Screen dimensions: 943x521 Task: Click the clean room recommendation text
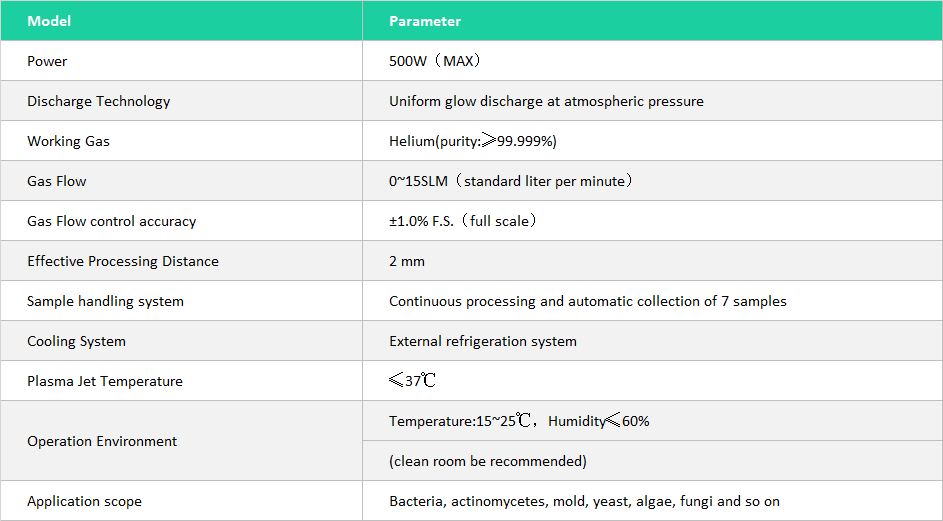tap(487, 461)
